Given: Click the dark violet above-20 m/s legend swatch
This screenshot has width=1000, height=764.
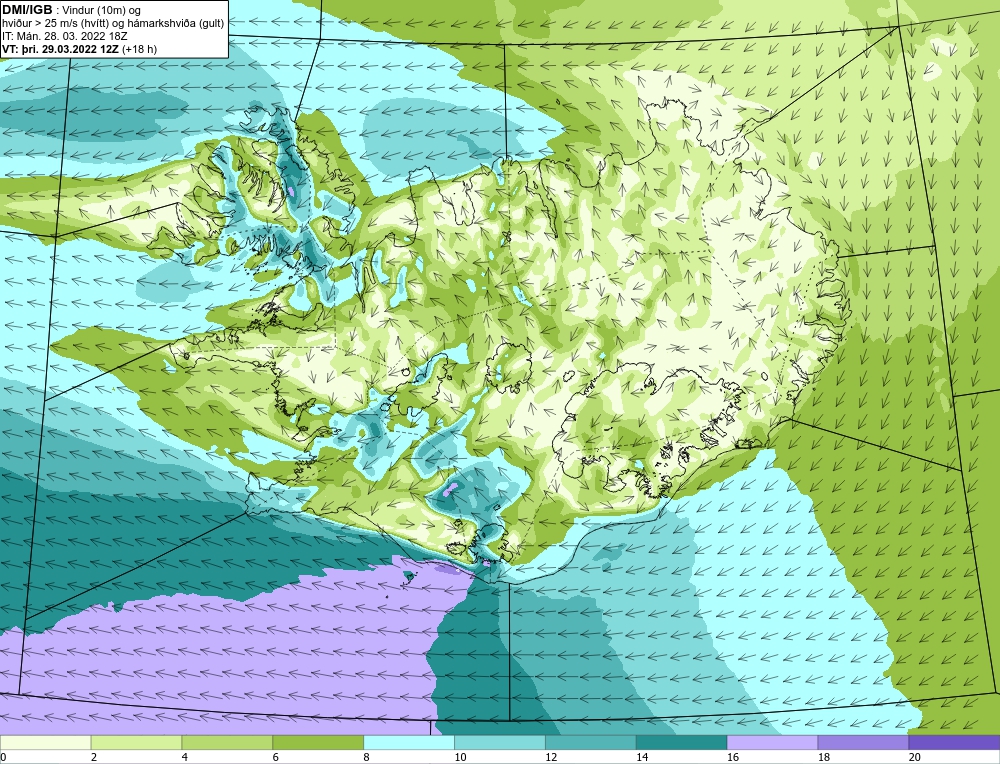Looking at the screenshot, I should click(x=954, y=742).
